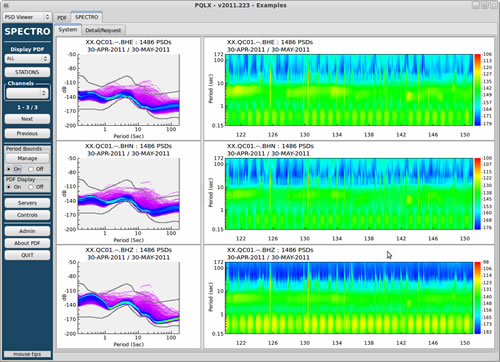Select the SPECTRO tab
The width and height of the screenshot is (500, 362).
86,17
